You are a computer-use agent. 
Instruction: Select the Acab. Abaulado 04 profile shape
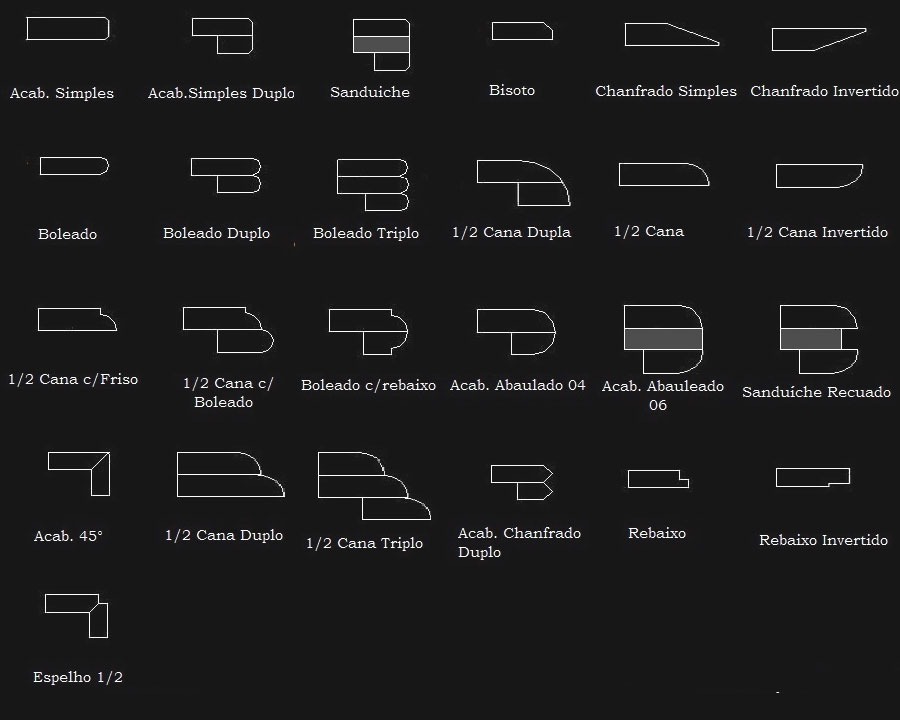click(516, 332)
